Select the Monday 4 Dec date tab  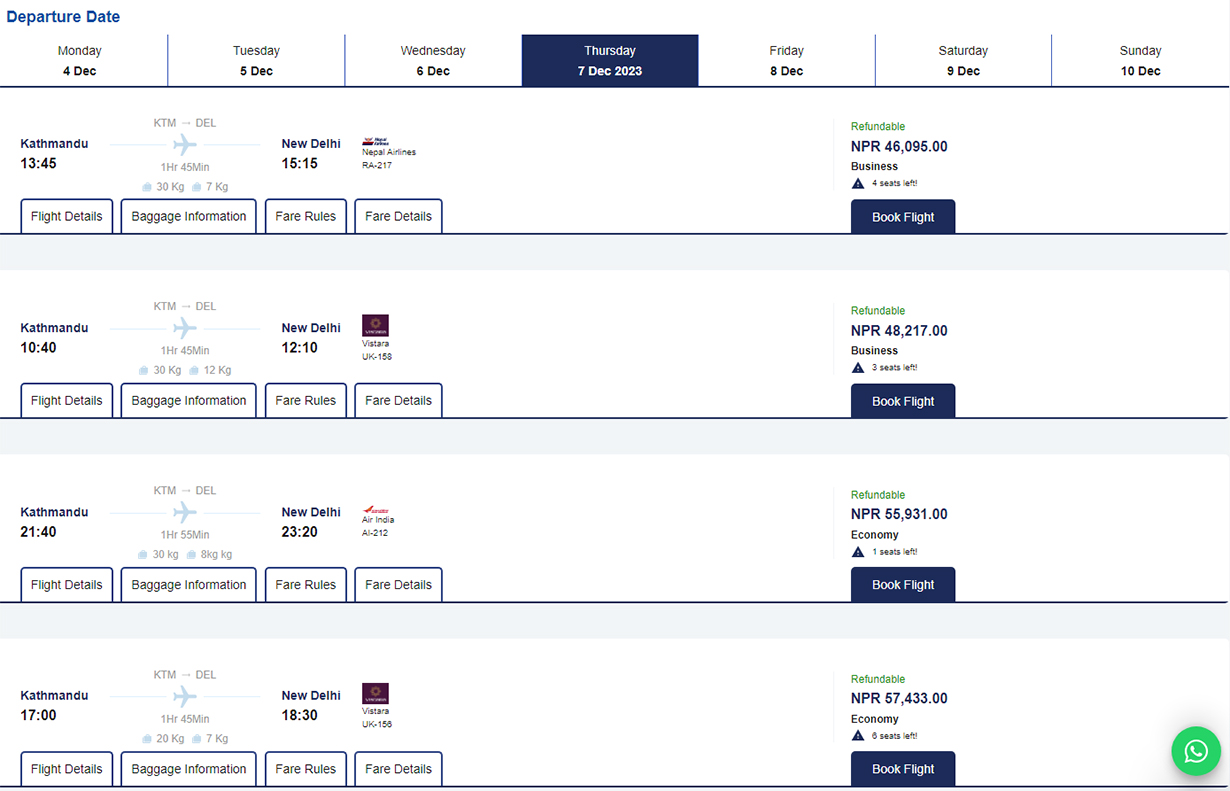(x=79, y=61)
